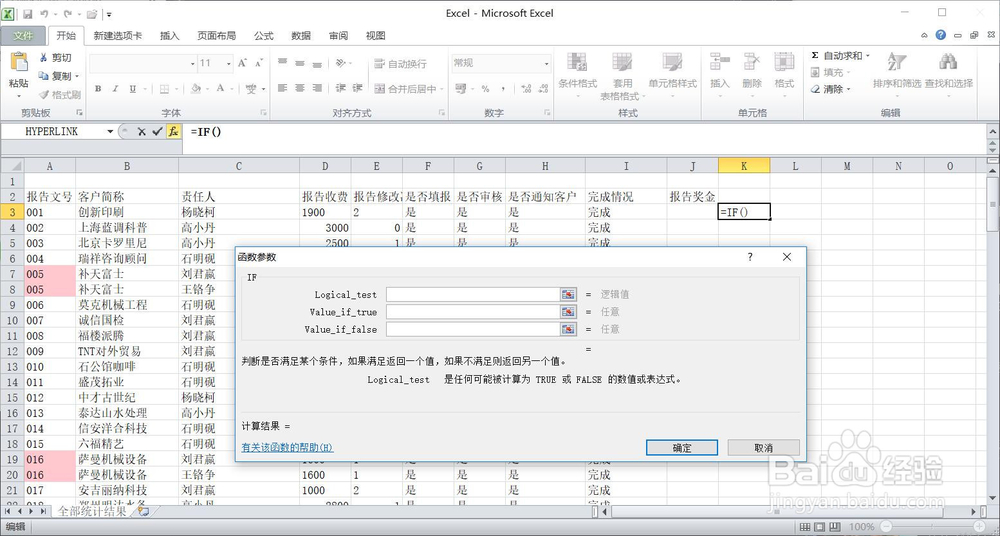Click the Insert Function fx icon
1000x536 pixels.
point(173,131)
